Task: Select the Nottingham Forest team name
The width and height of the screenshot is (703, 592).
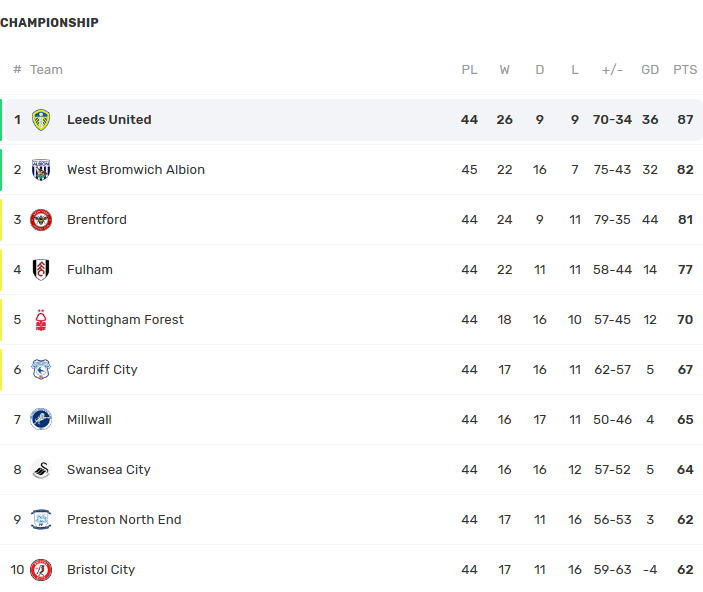Action: 125,320
